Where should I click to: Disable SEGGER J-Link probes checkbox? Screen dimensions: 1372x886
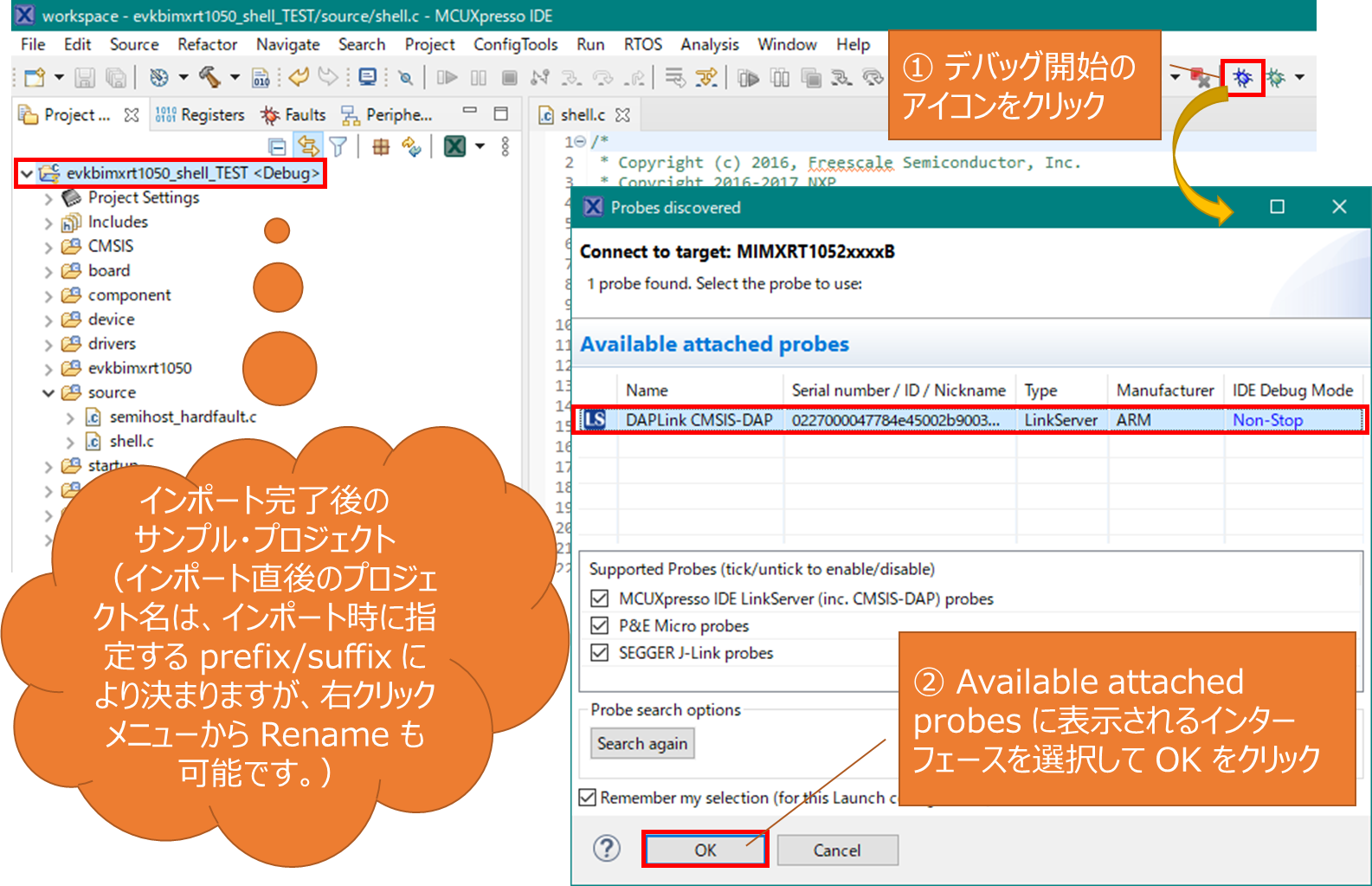(599, 652)
